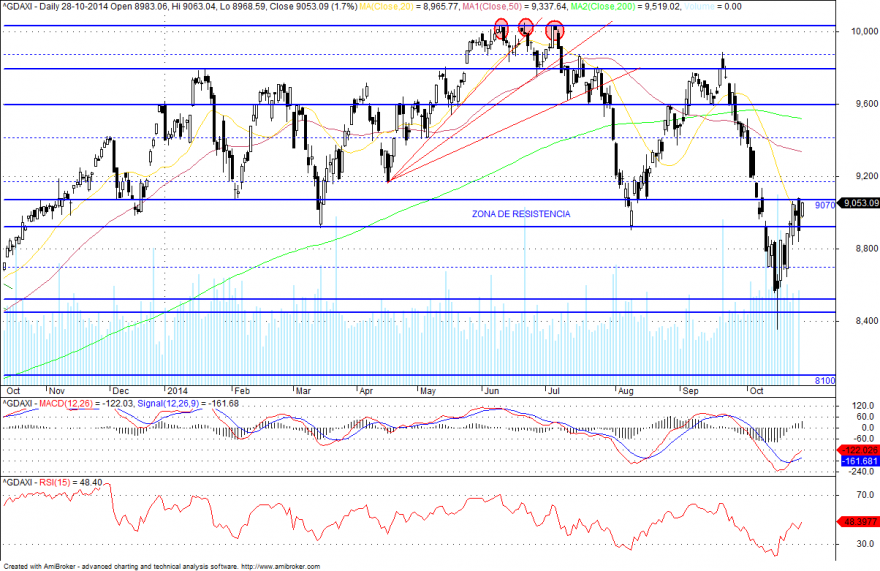Click the black 9,053.09 last price tag
The width and height of the screenshot is (880, 571).
click(x=859, y=203)
